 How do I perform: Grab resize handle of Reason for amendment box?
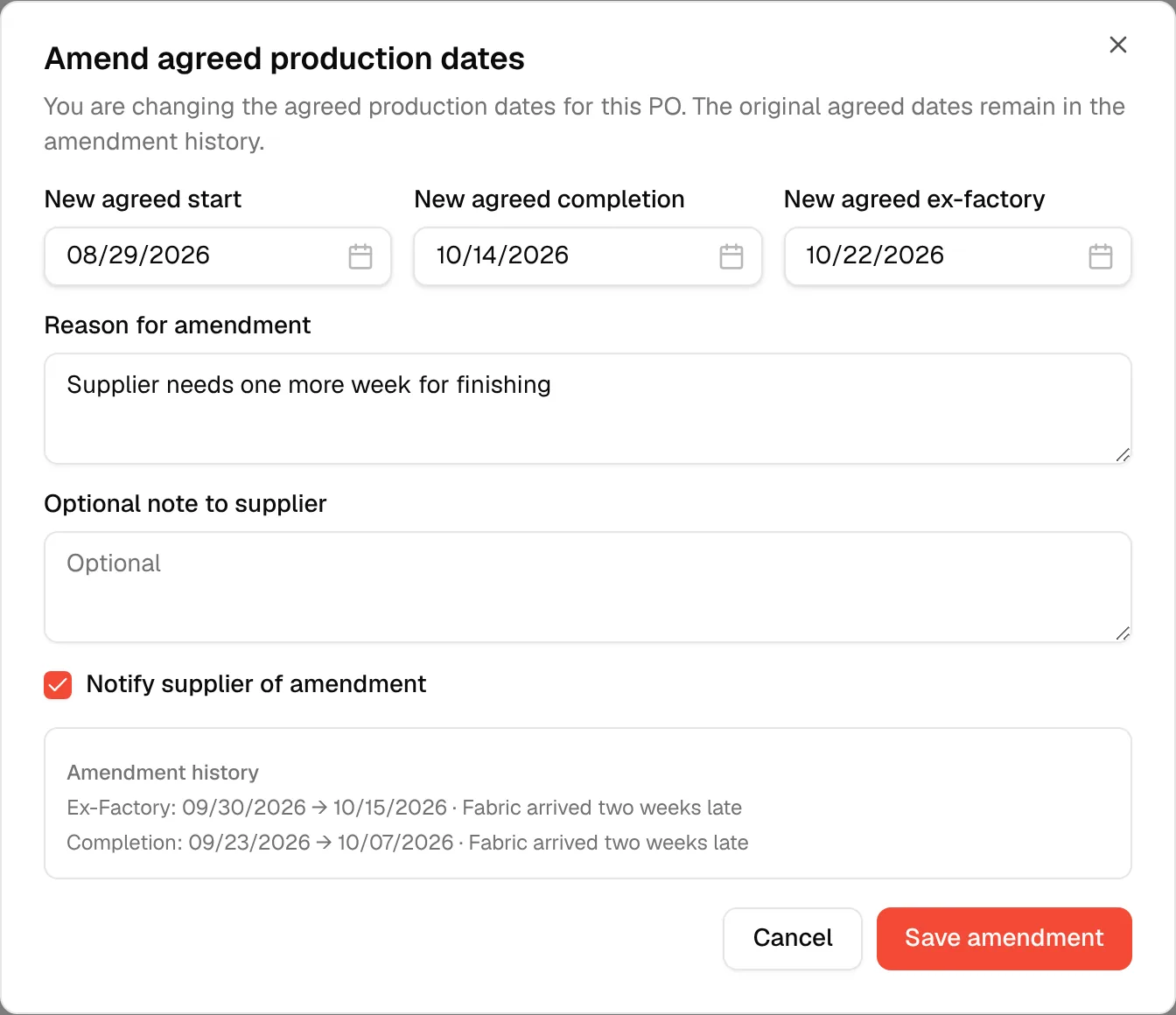click(x=1123, y=455)
